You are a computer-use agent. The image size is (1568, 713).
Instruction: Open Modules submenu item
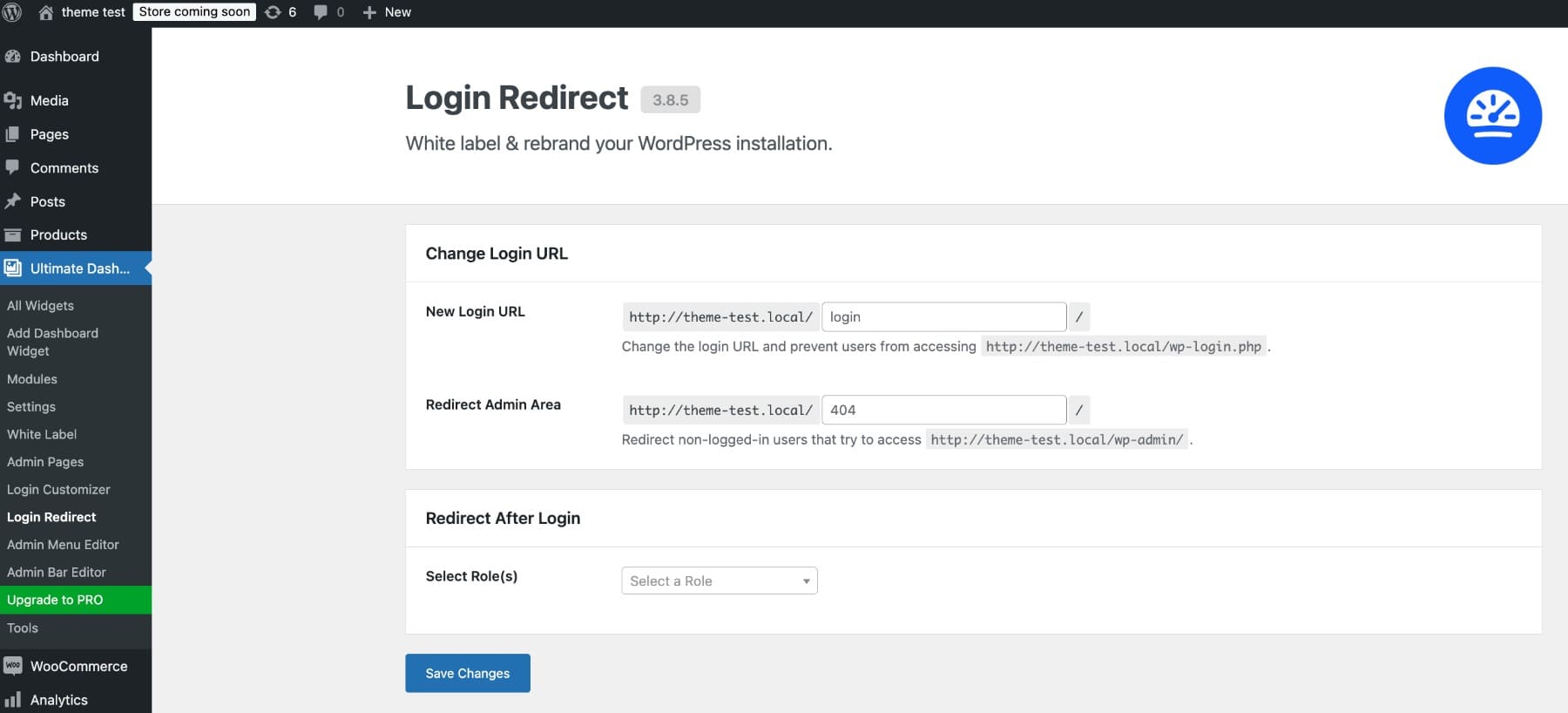32,379
